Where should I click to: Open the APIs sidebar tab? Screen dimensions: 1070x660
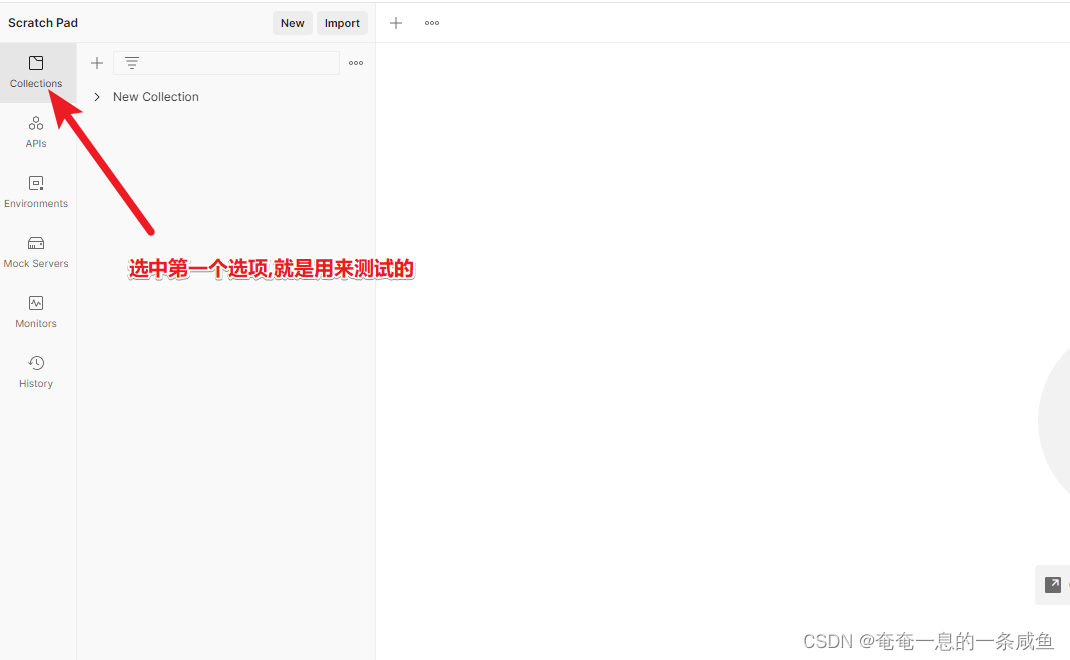36,132
